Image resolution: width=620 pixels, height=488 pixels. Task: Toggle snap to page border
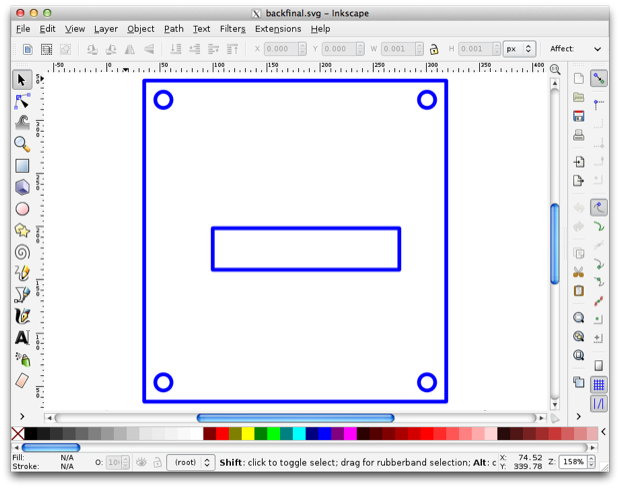pyautogui.click(x=599, y=365)
